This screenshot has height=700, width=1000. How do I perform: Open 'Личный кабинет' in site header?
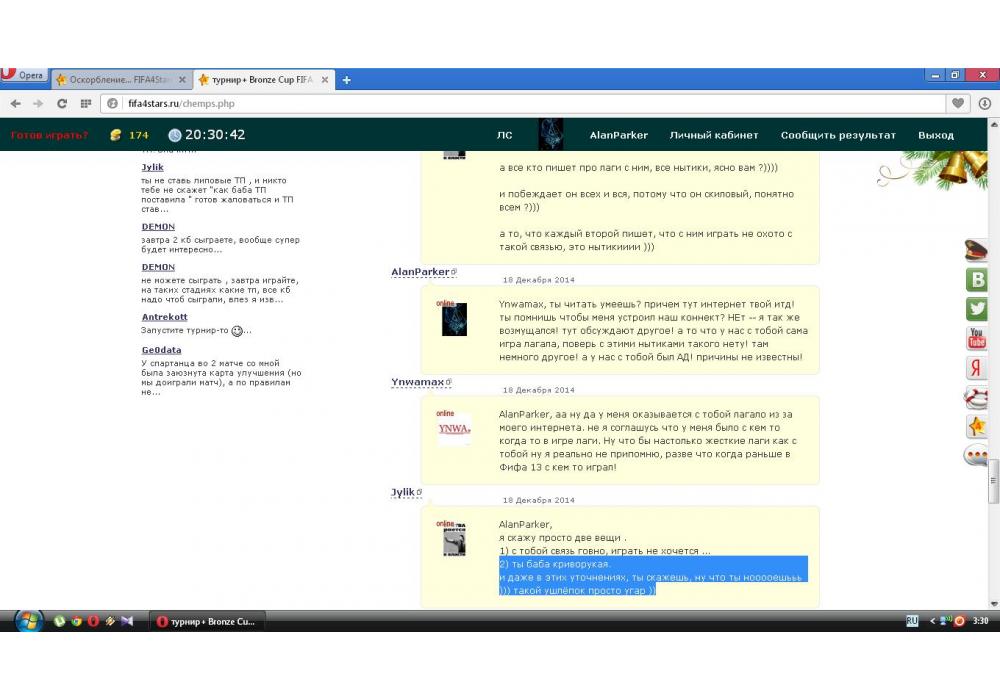[x=713, y=135]
